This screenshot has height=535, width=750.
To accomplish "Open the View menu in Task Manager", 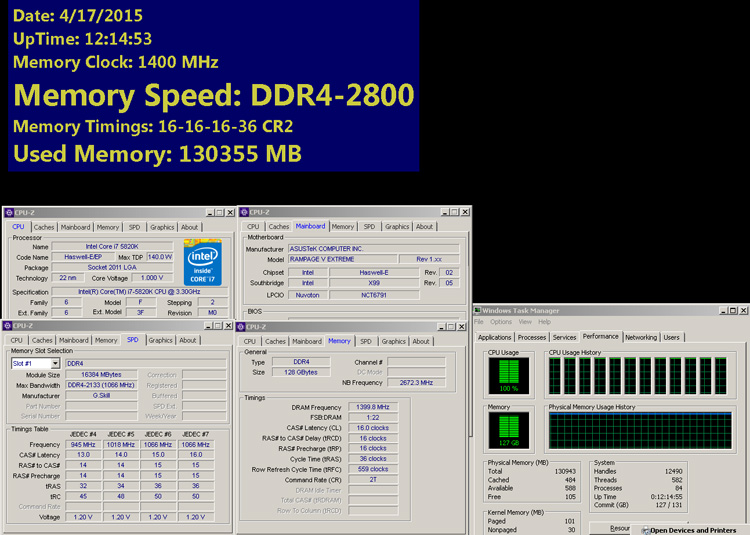I will [x=525, y=322].
